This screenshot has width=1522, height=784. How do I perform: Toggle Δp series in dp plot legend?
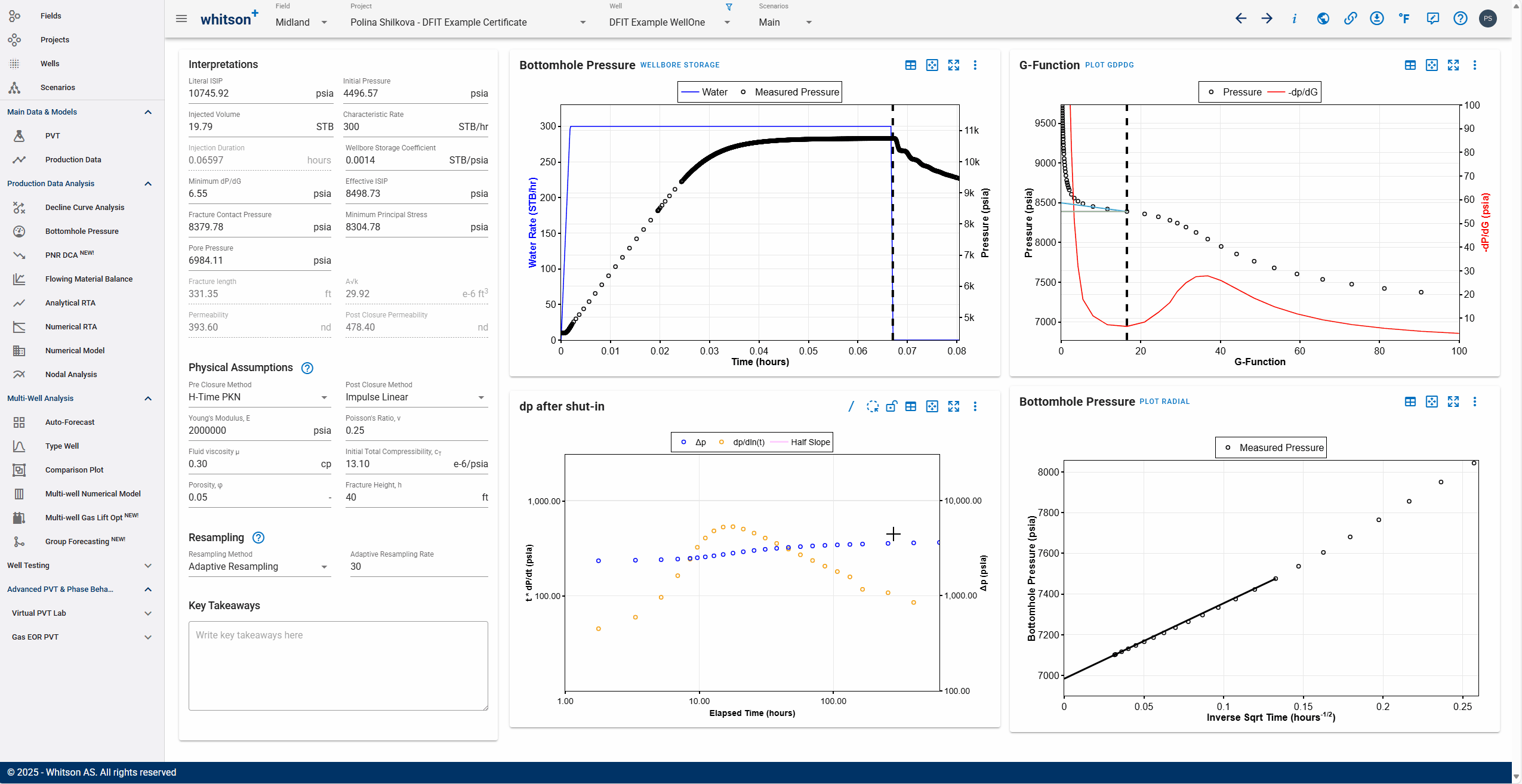click(x=694, y=442)
